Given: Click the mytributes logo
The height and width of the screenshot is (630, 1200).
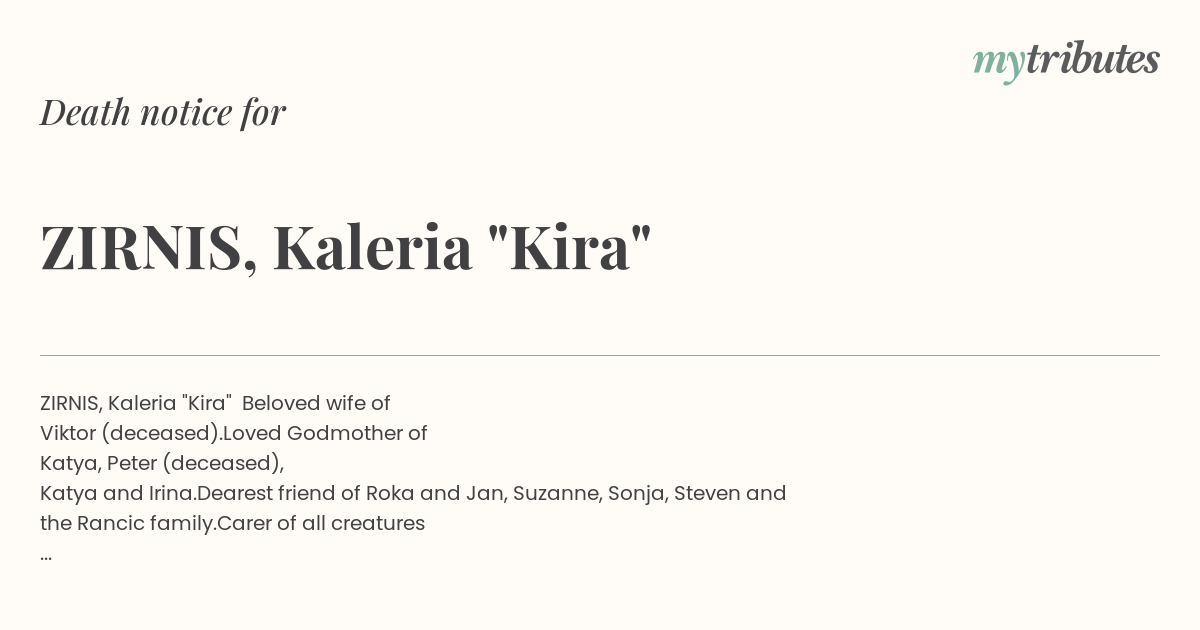Looking at the screenshot, I should [x=1066, y=62].
